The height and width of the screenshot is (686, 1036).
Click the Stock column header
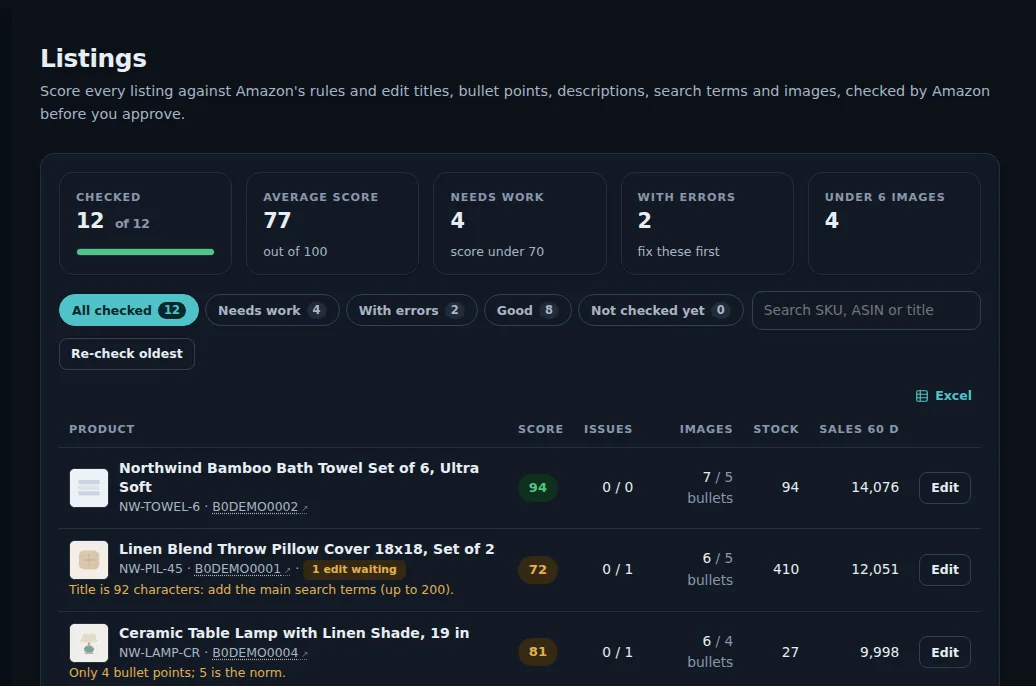point(776,429)
